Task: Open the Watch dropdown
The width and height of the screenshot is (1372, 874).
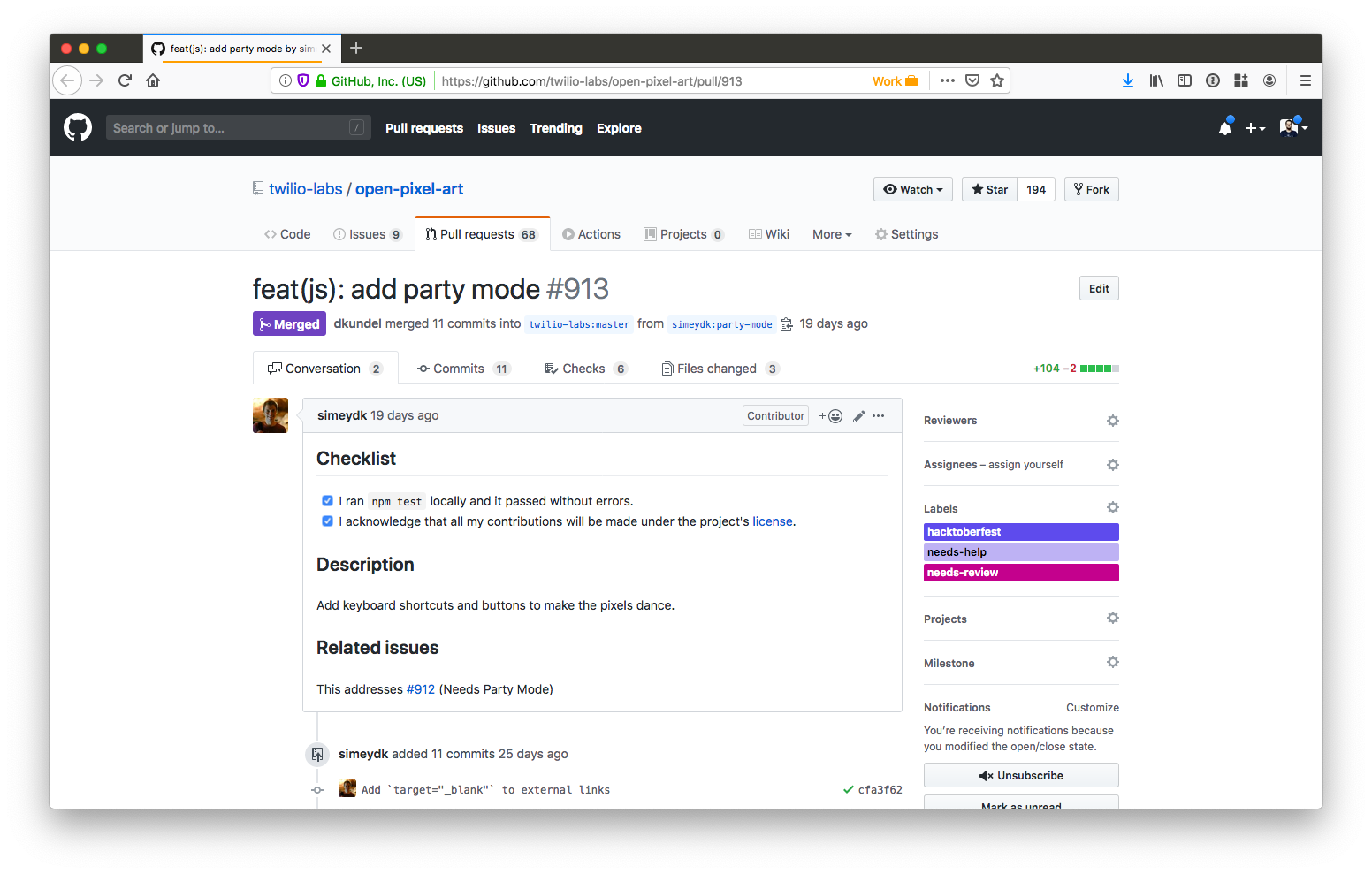Action: tap(913, 189)
